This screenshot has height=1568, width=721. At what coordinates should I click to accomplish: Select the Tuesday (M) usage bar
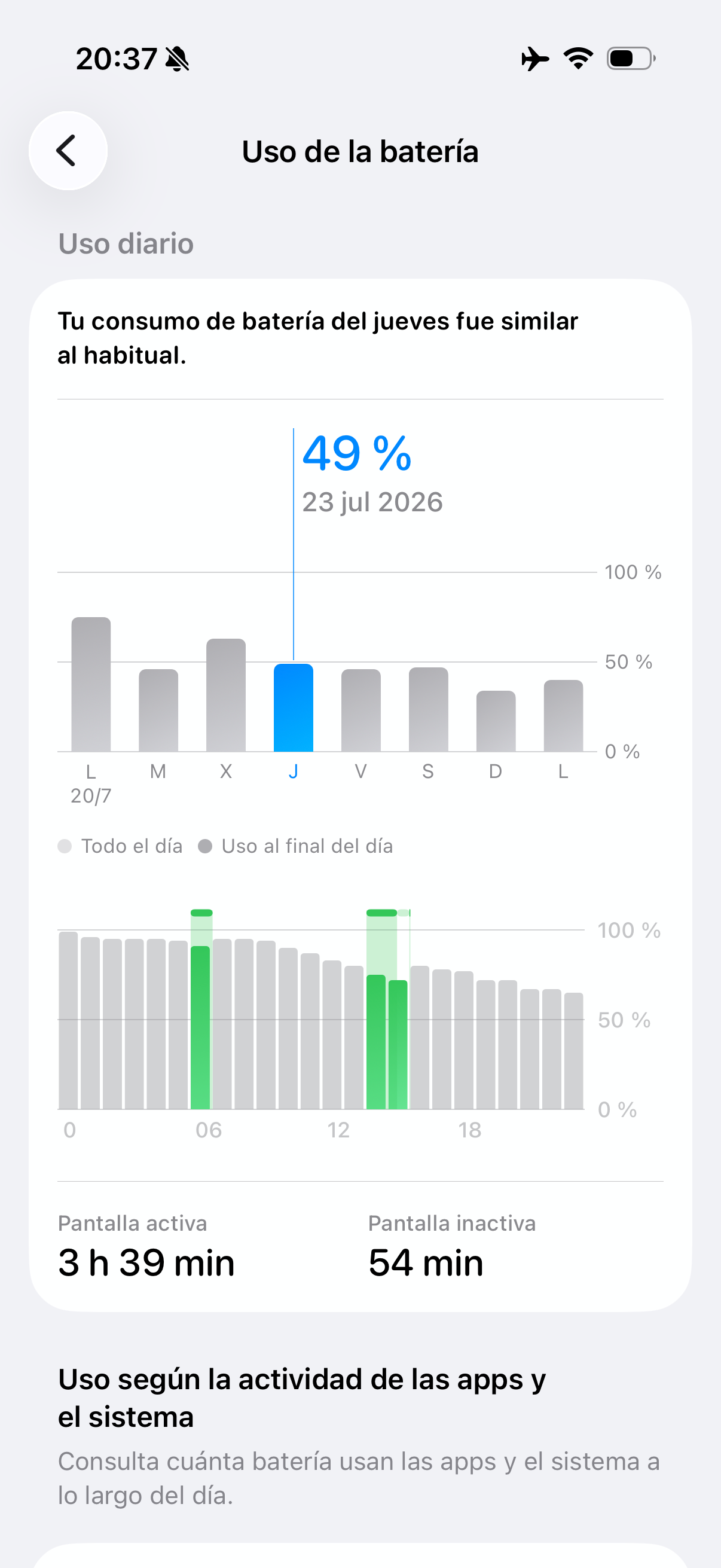pyautogui.click(x=158, y=710)
